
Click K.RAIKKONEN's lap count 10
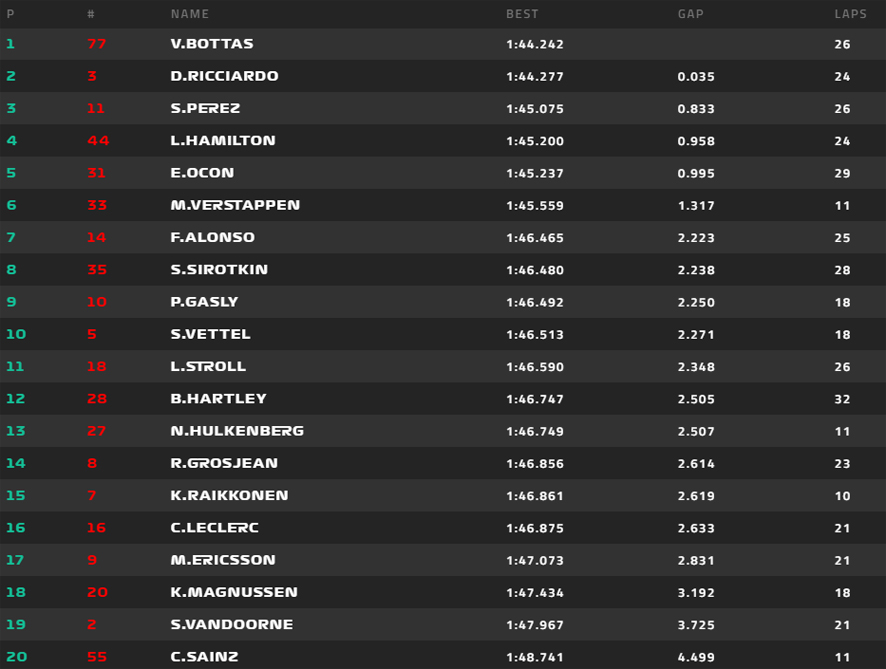point(842,496)
